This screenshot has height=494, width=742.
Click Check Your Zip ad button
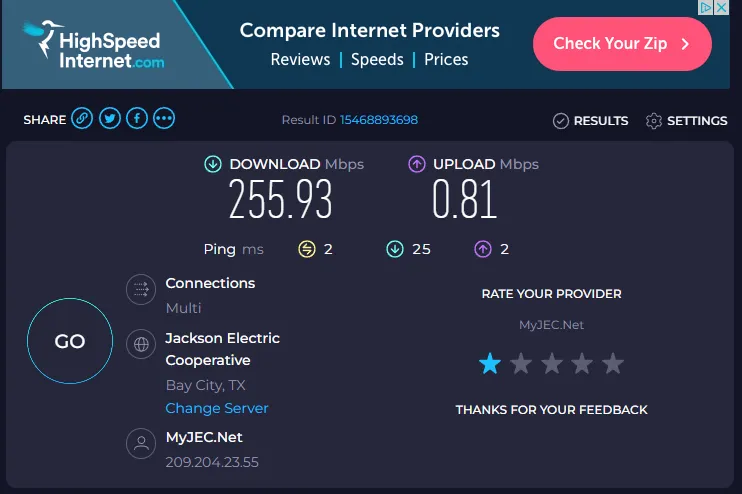(x=622, y=44)
